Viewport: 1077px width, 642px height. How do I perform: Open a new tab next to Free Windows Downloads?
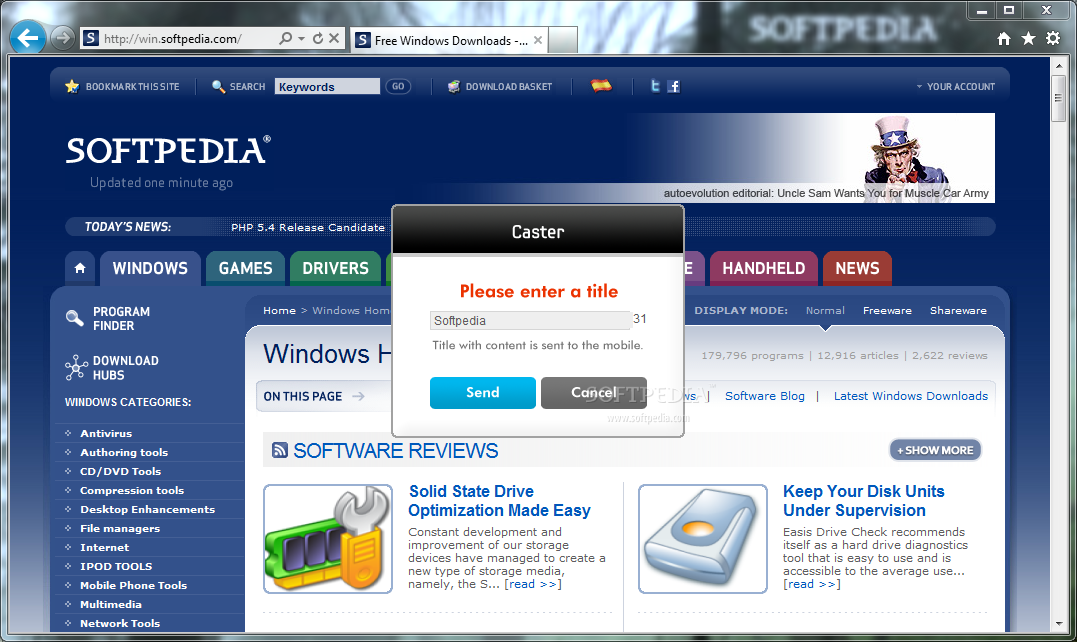click(563, 40)
